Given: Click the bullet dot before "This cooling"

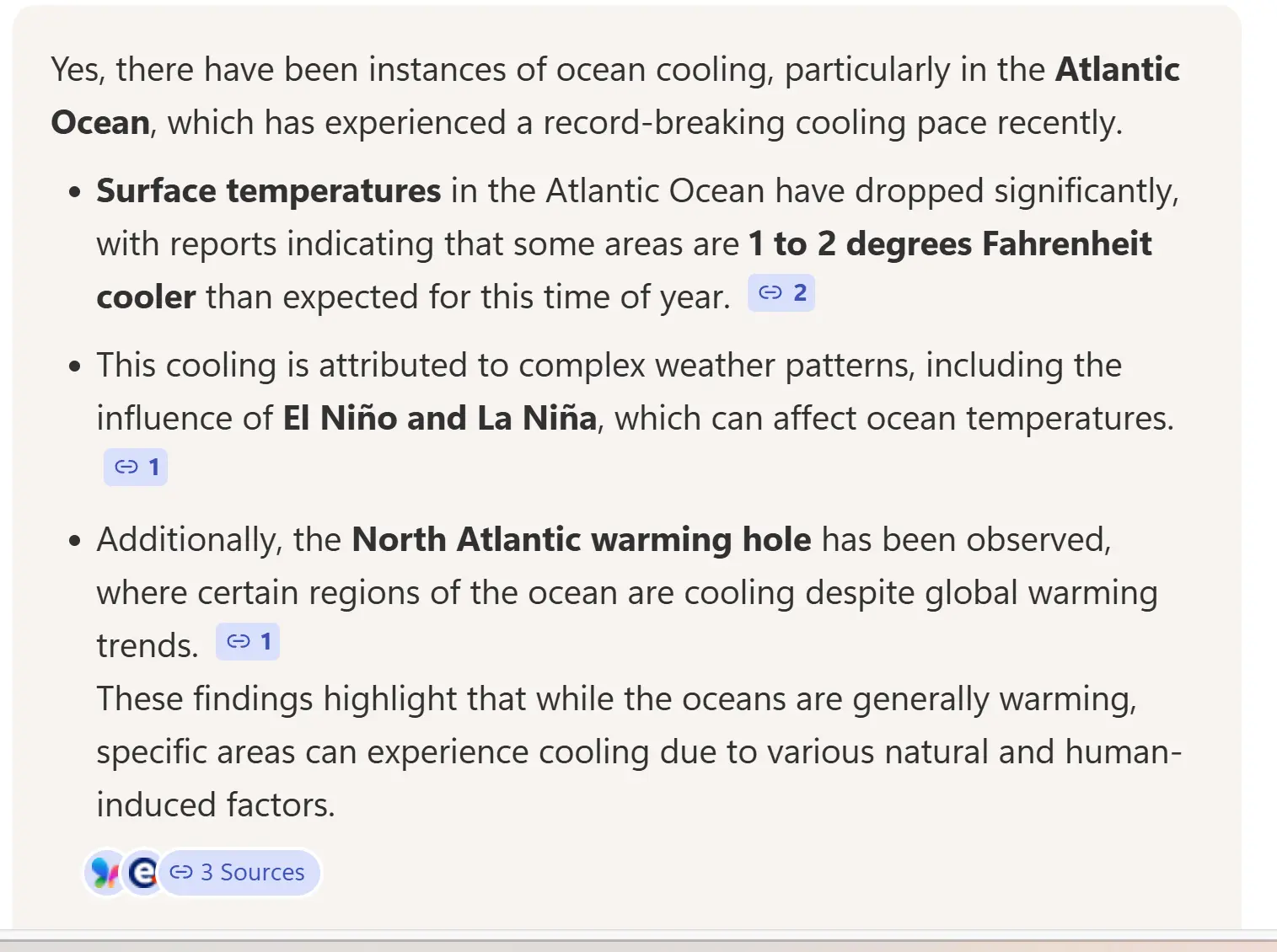Looking at the screenshot, I should click(75, 367).
